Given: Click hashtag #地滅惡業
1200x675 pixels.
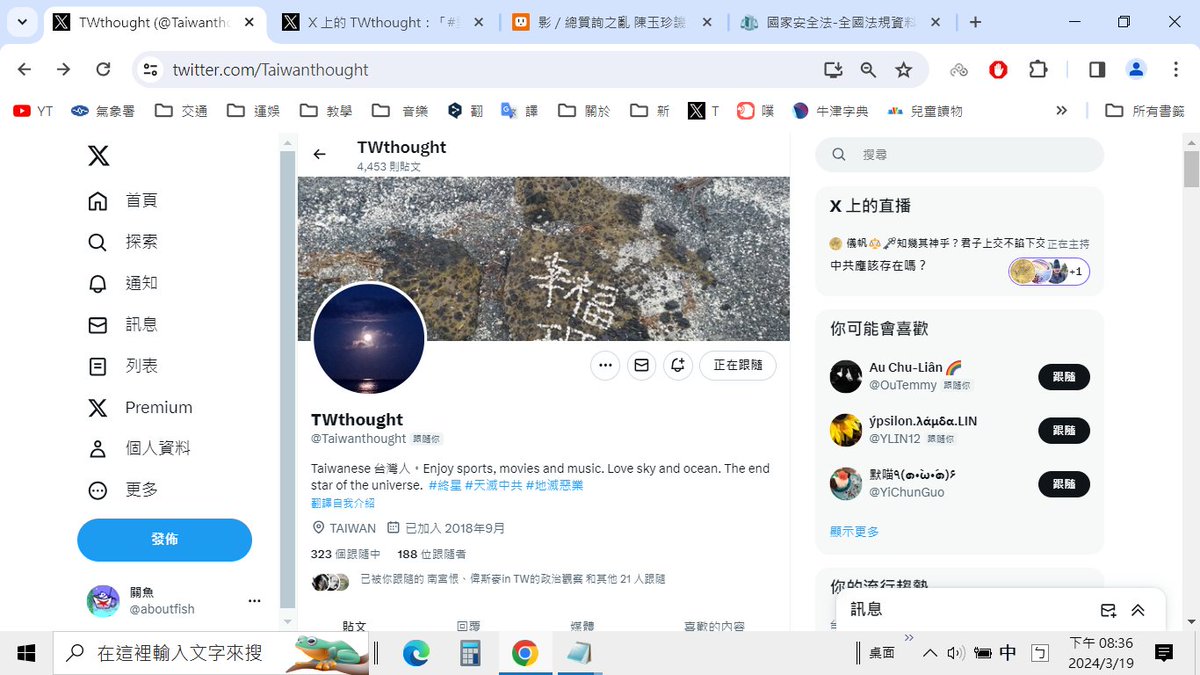Looking at the screenshot, I should [555, 486].
